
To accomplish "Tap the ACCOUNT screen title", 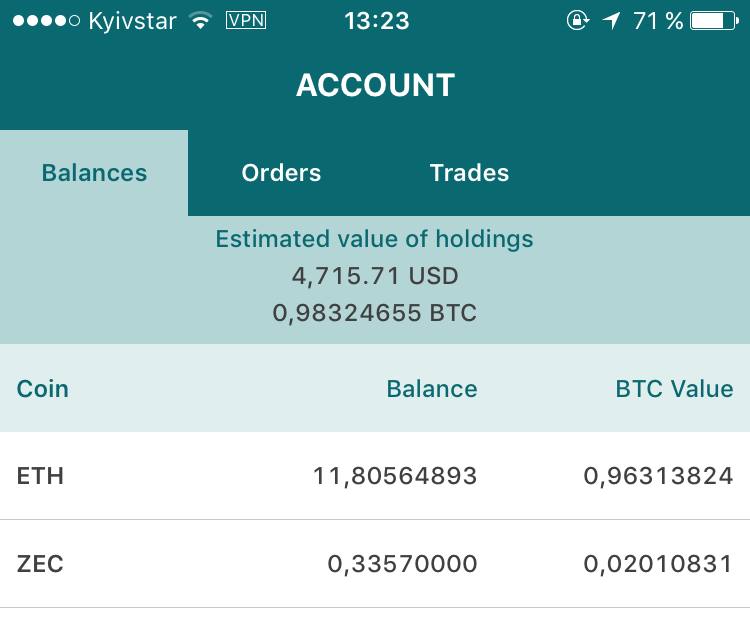I will pyautogui.click(x=375, y=85).
